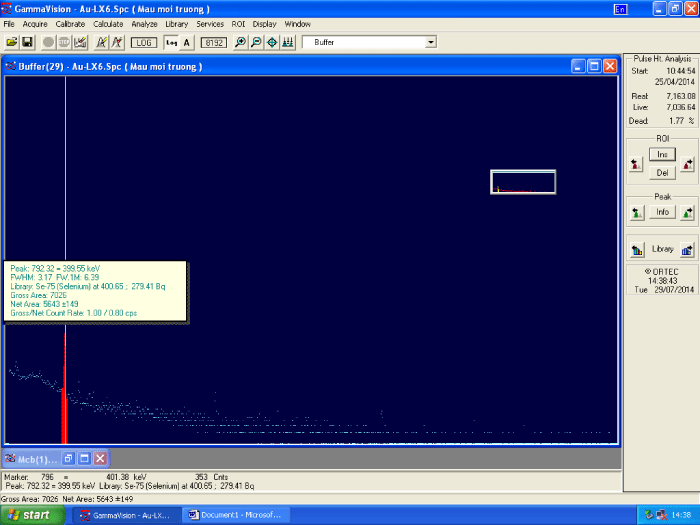Go to the previous ROI with left-arrow icon
Image resolution: width=700 pixels, height=525 pixels.
(636, 164)
